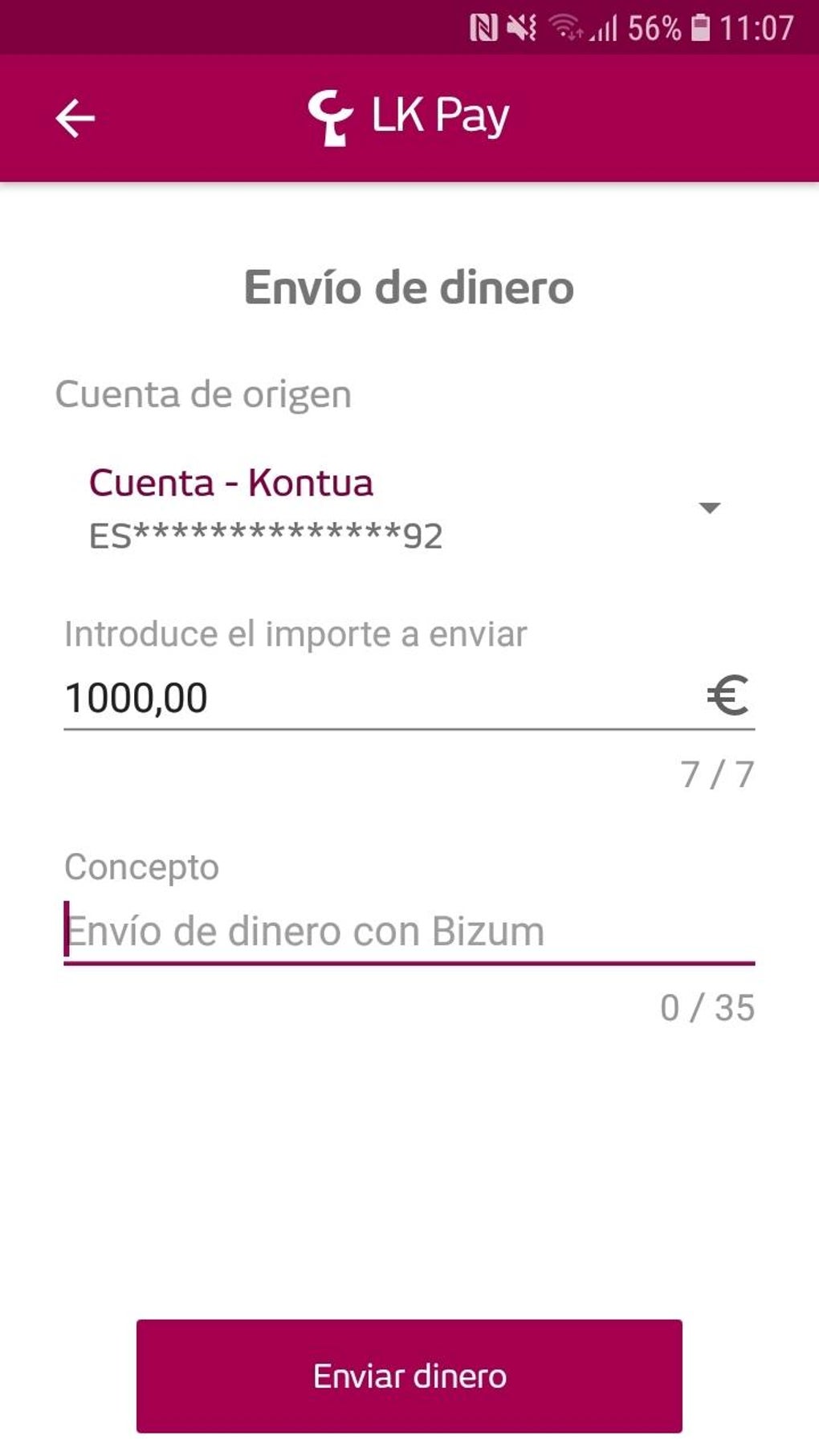Tap the LK Pay title text
This screenshot has height=1456, width=819.
(x=440, y=116)
